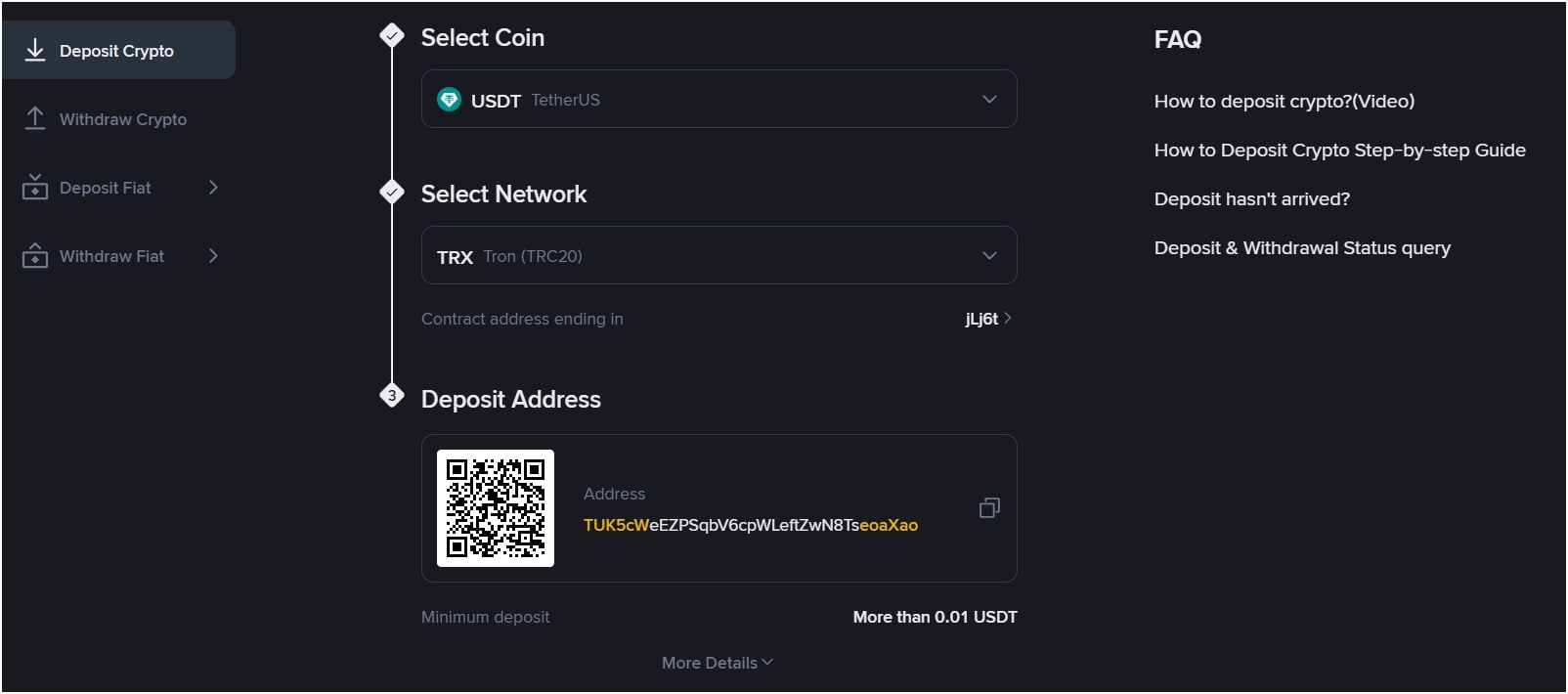Click the Tether logo next to USDT
This screenshot has width=1568, height=694.
point(449,99)
